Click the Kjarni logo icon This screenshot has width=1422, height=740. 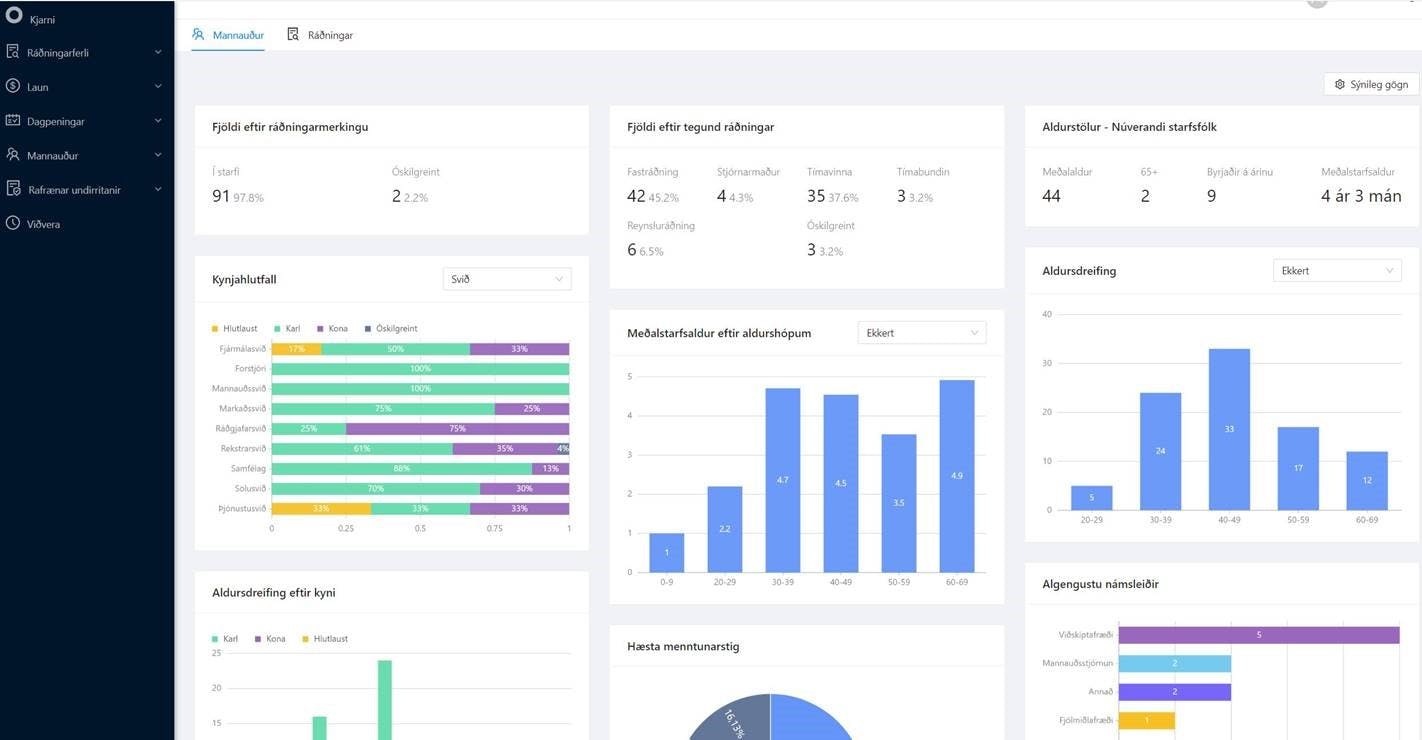tap(14, 15)
